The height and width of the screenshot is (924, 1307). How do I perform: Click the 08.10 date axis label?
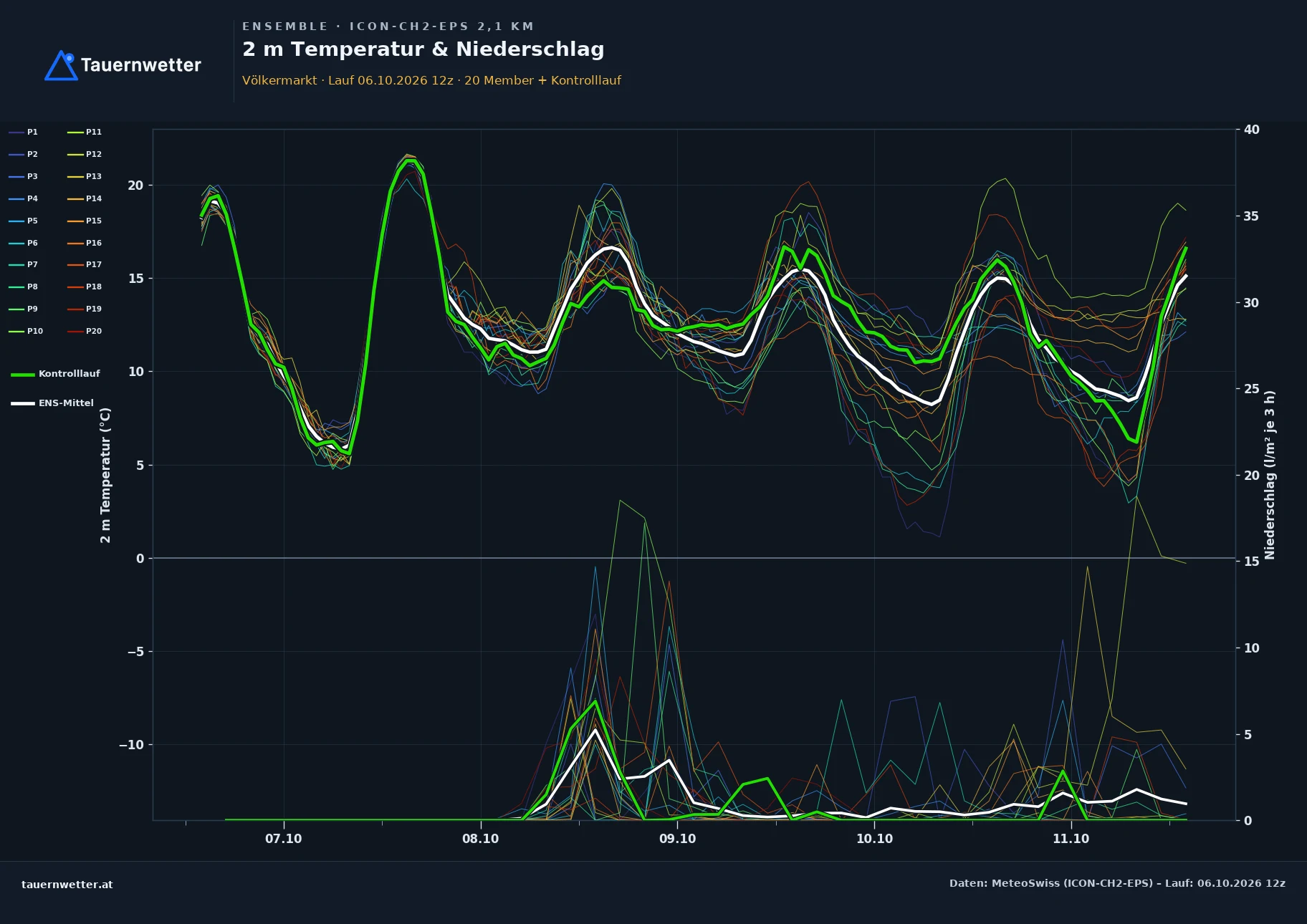click(480, 839)
